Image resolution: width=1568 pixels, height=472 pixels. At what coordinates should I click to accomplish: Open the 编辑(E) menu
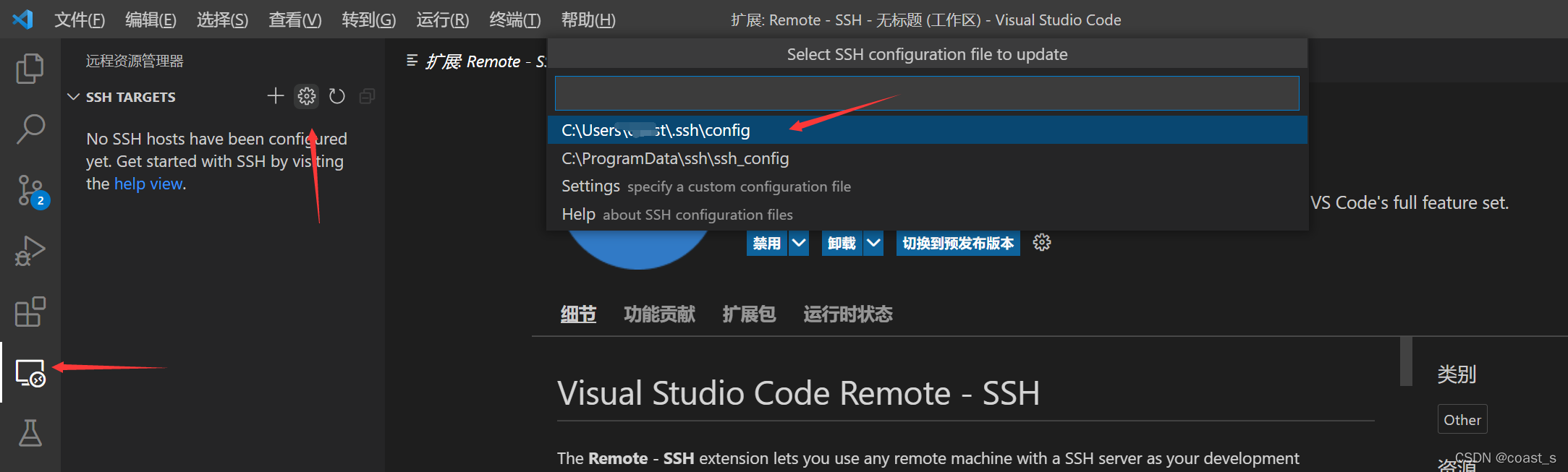151,20
